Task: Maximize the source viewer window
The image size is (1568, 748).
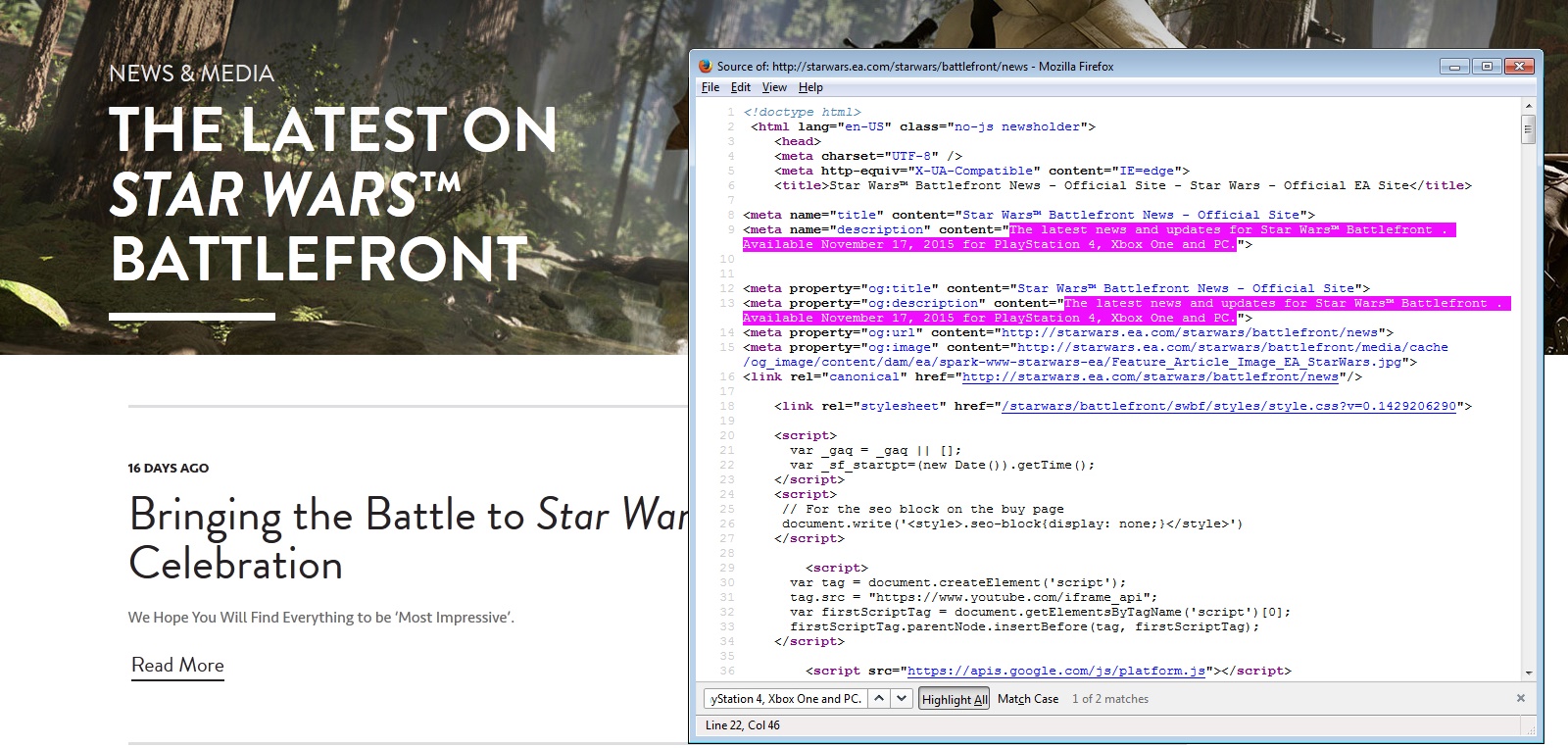Action: [1487, 66]
